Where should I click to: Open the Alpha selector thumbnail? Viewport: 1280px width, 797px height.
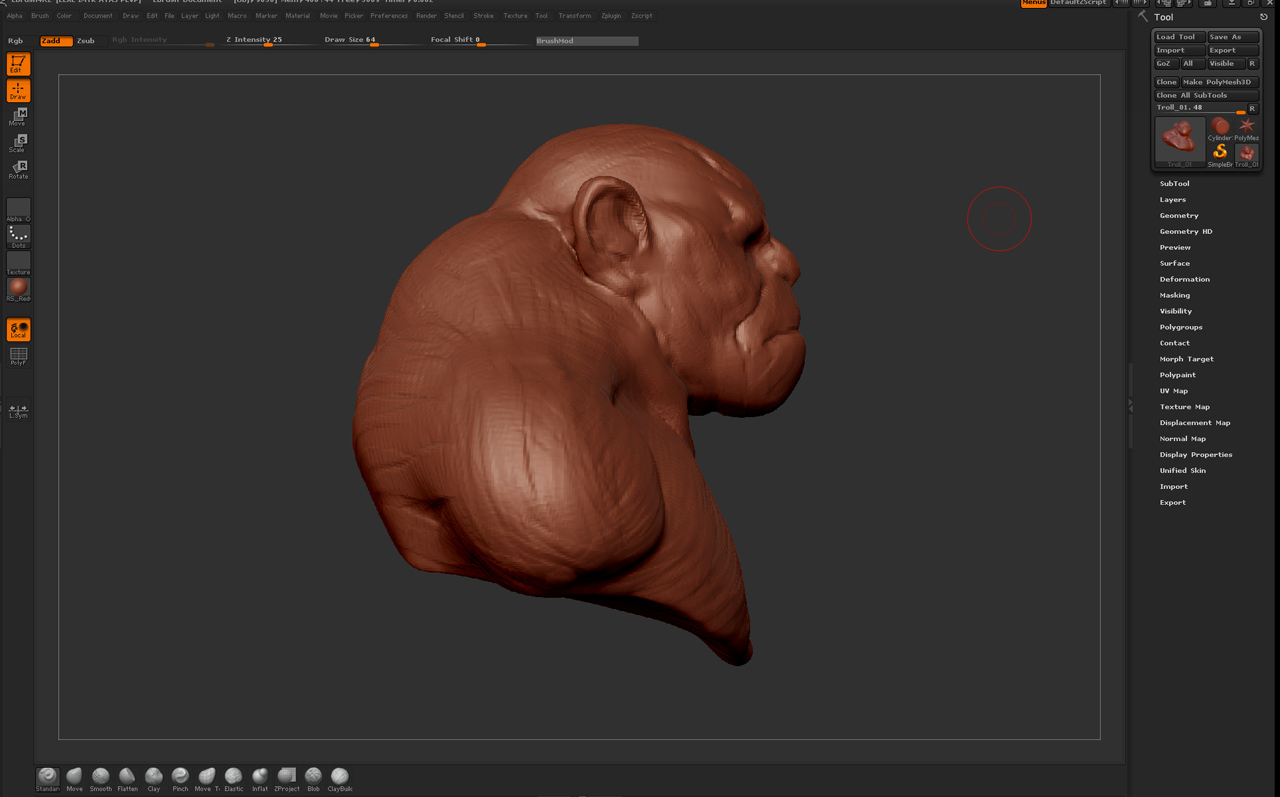pos(18,210)
